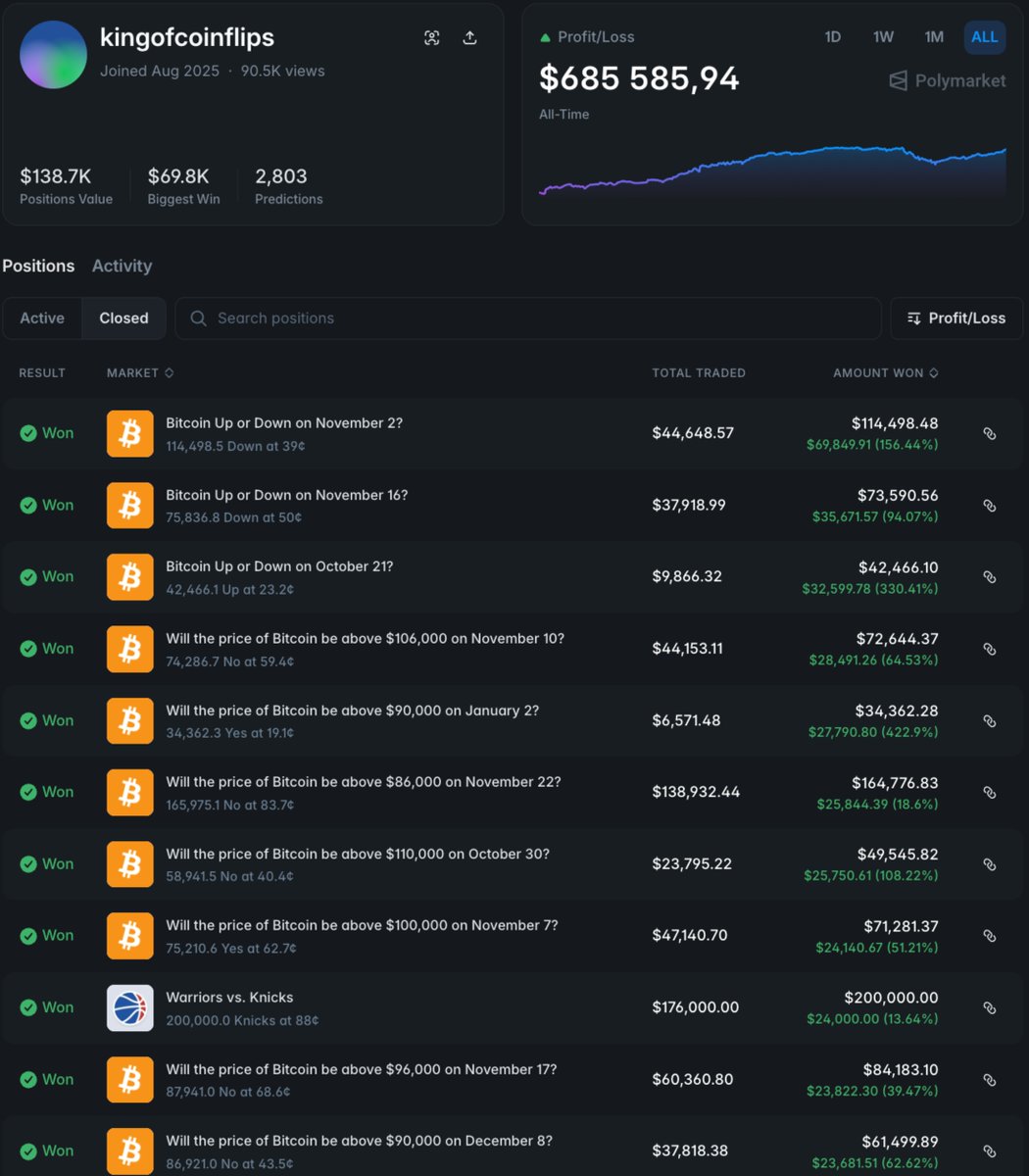The height and width of the screenshot is (1176, 1029).
Task: Open 'Bitcoin Up or Down on October 21?' market
Action: [279, 566]
